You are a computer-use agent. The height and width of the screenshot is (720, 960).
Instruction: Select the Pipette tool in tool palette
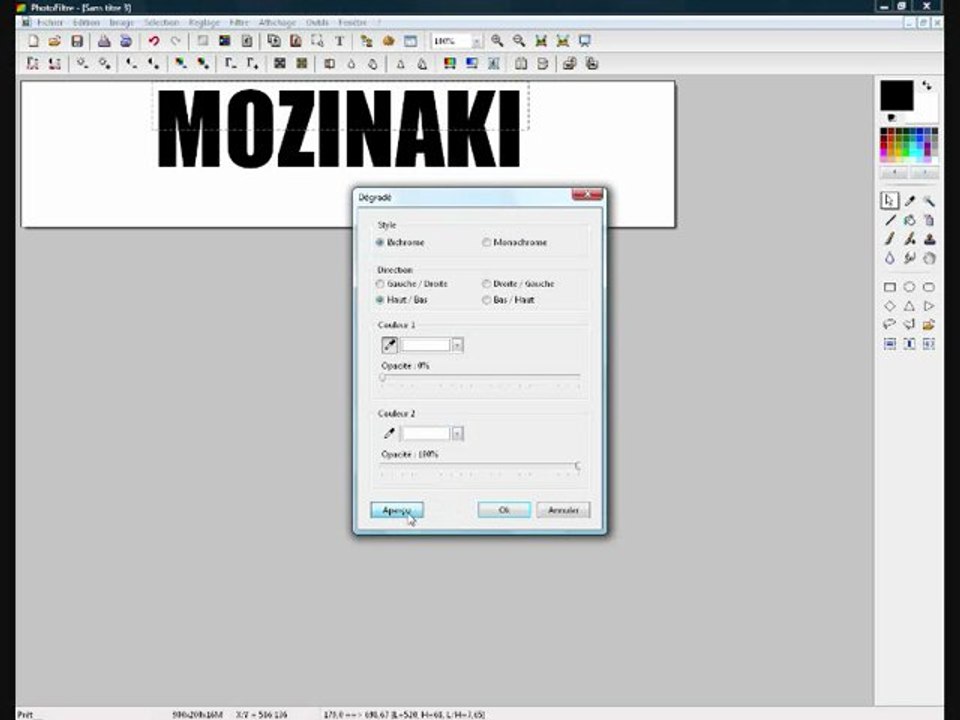click(910, 201)
